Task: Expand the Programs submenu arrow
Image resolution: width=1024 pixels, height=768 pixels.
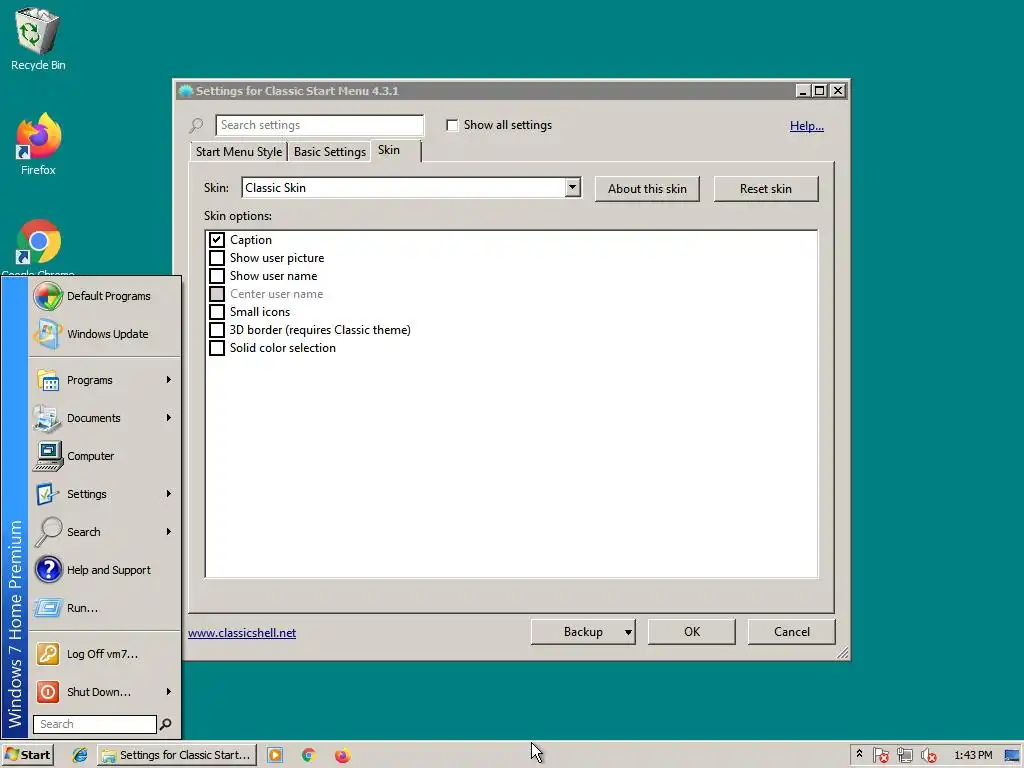Action: (168, 379)
